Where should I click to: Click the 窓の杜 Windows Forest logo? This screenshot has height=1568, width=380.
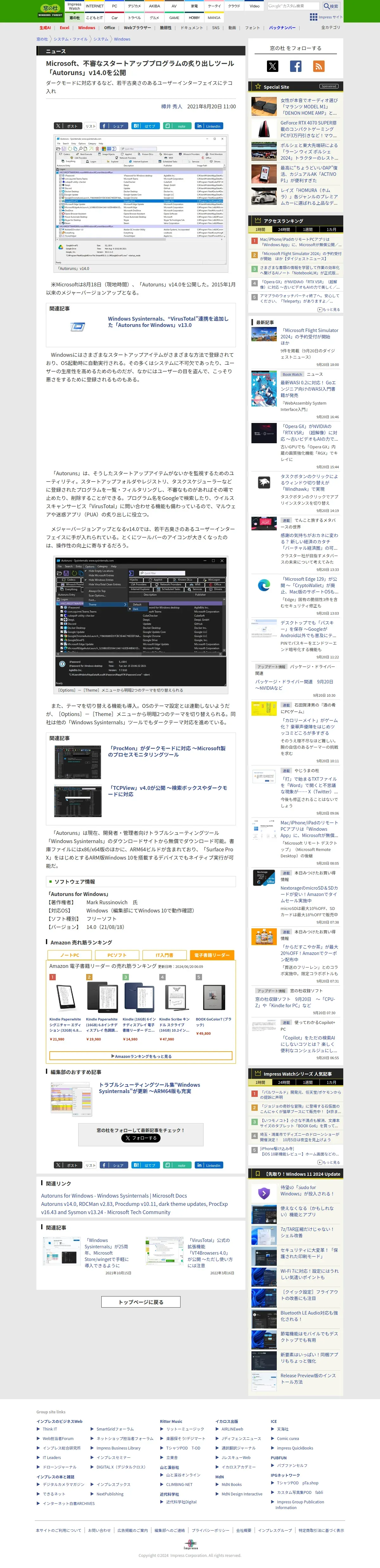tap(50, 10)
